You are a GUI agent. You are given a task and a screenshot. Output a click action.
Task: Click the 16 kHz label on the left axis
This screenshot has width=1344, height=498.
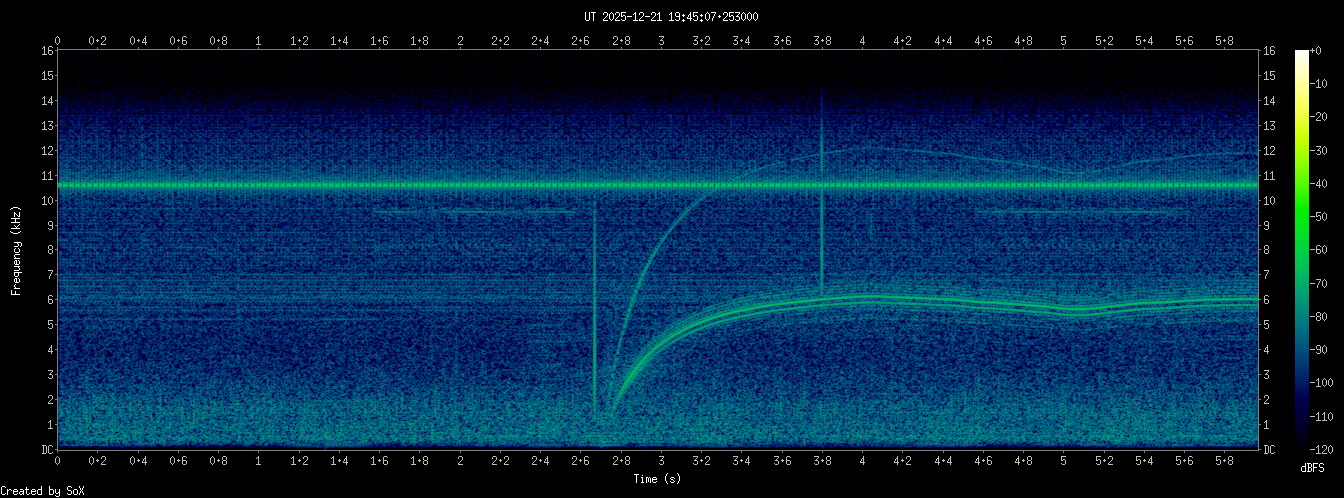(46, 51)
